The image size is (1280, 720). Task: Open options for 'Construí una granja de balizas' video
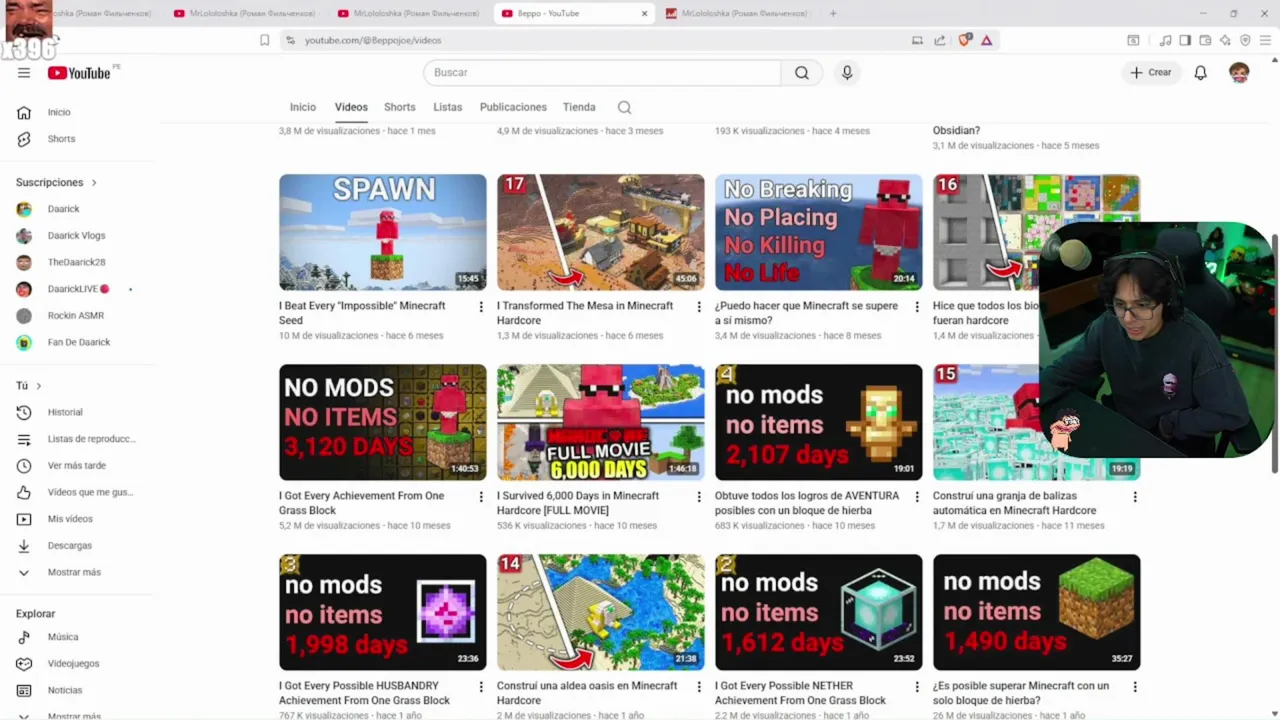[x=1135, y=497]
